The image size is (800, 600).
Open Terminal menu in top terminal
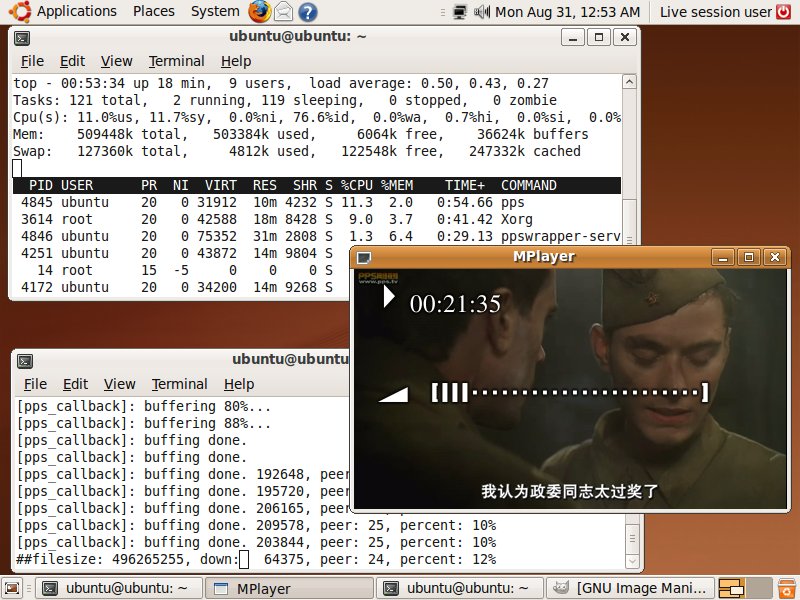pyautogui.click(x=177, y=61)
